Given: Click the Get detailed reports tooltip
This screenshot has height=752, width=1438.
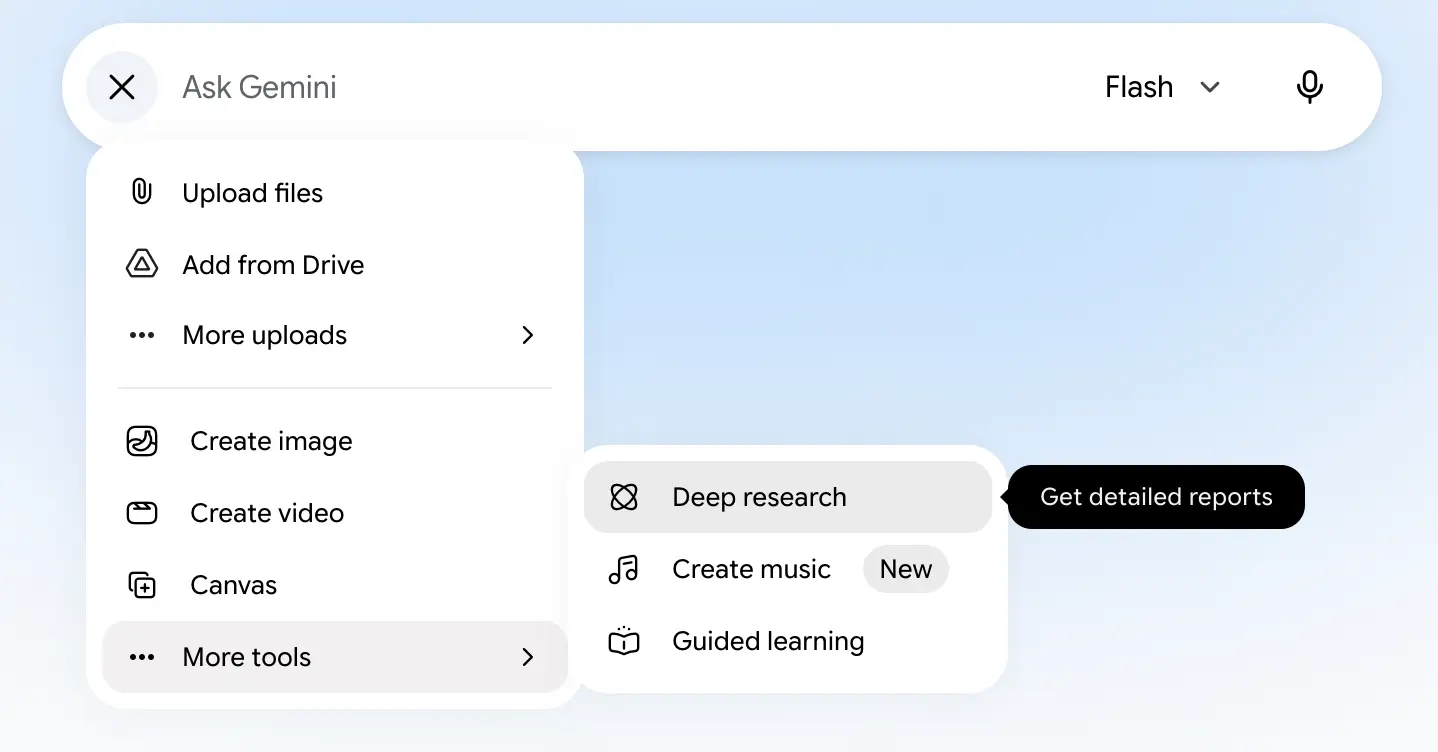Looking at the screenshot, I should click(1156, 497).
